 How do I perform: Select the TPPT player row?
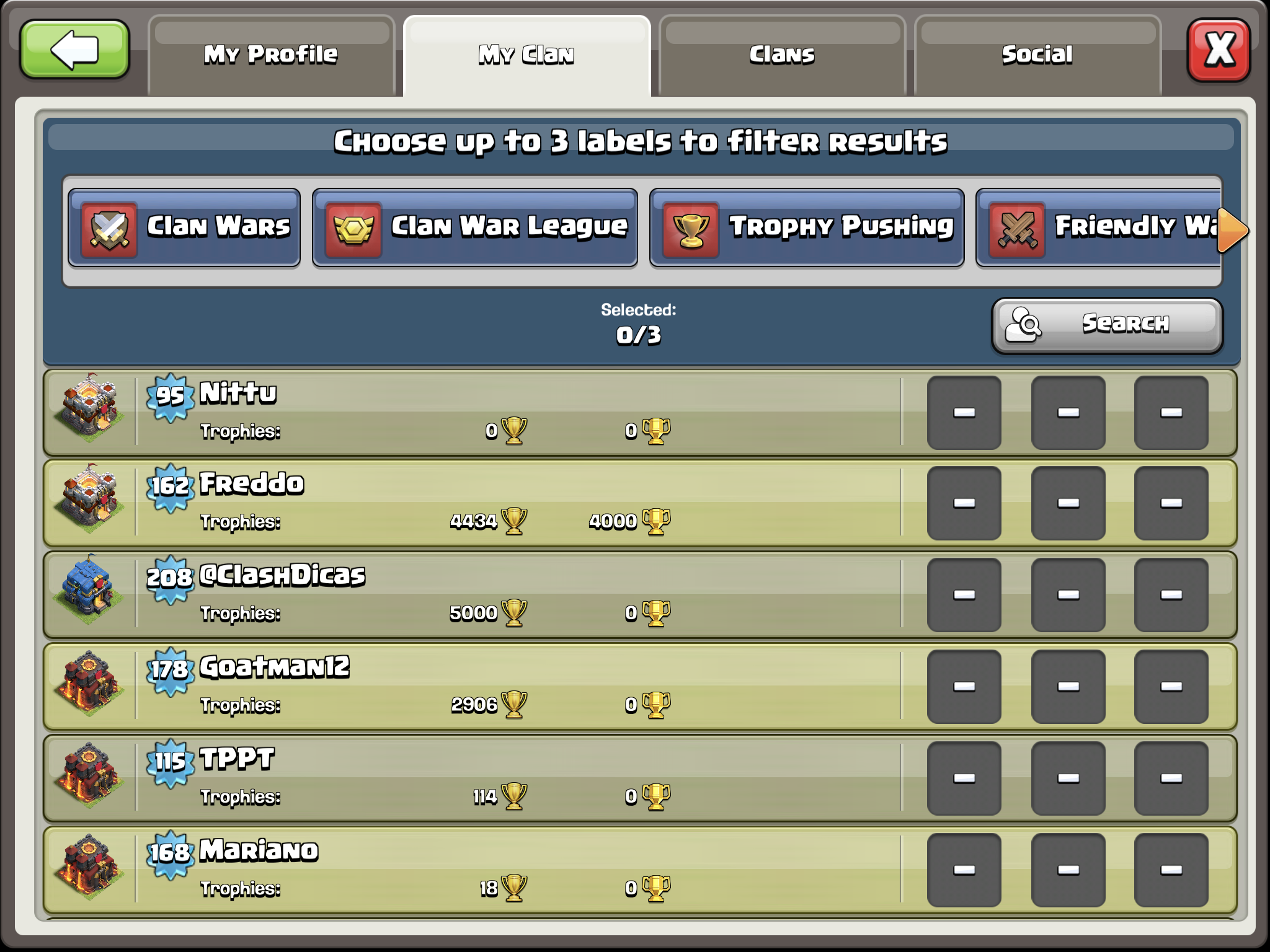[x=640, y=778]
